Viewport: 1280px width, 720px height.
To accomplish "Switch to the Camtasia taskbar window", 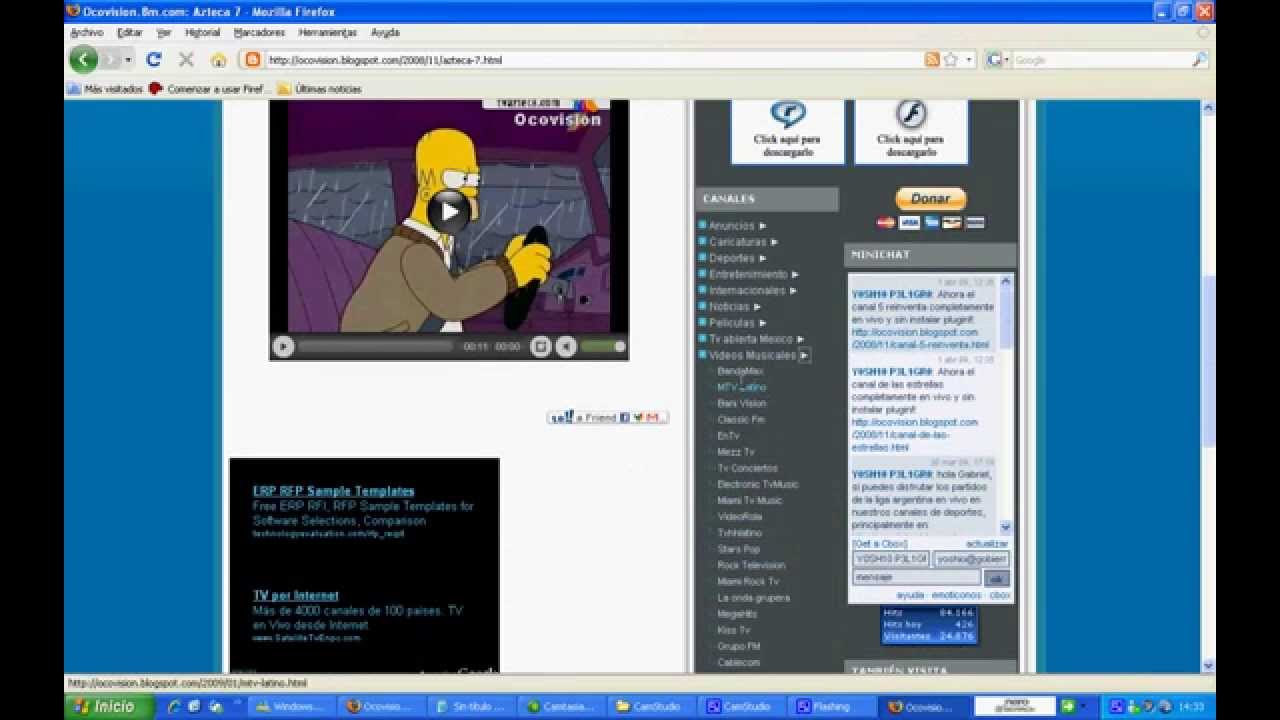I will (562, 706).
